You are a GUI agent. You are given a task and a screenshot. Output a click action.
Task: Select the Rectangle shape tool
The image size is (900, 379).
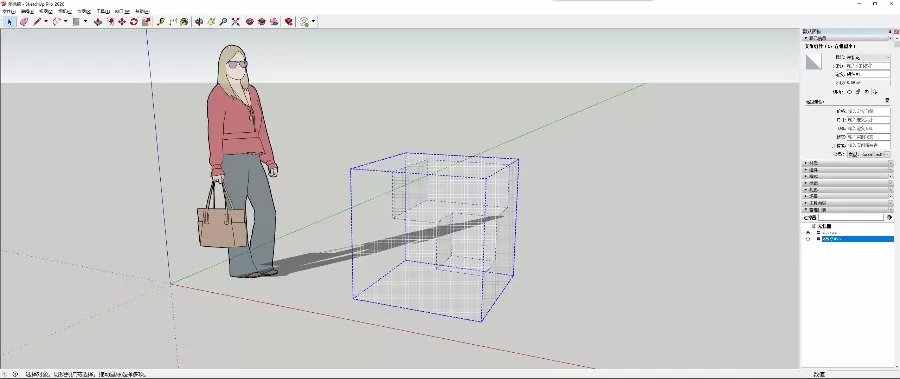coord(76,22)
